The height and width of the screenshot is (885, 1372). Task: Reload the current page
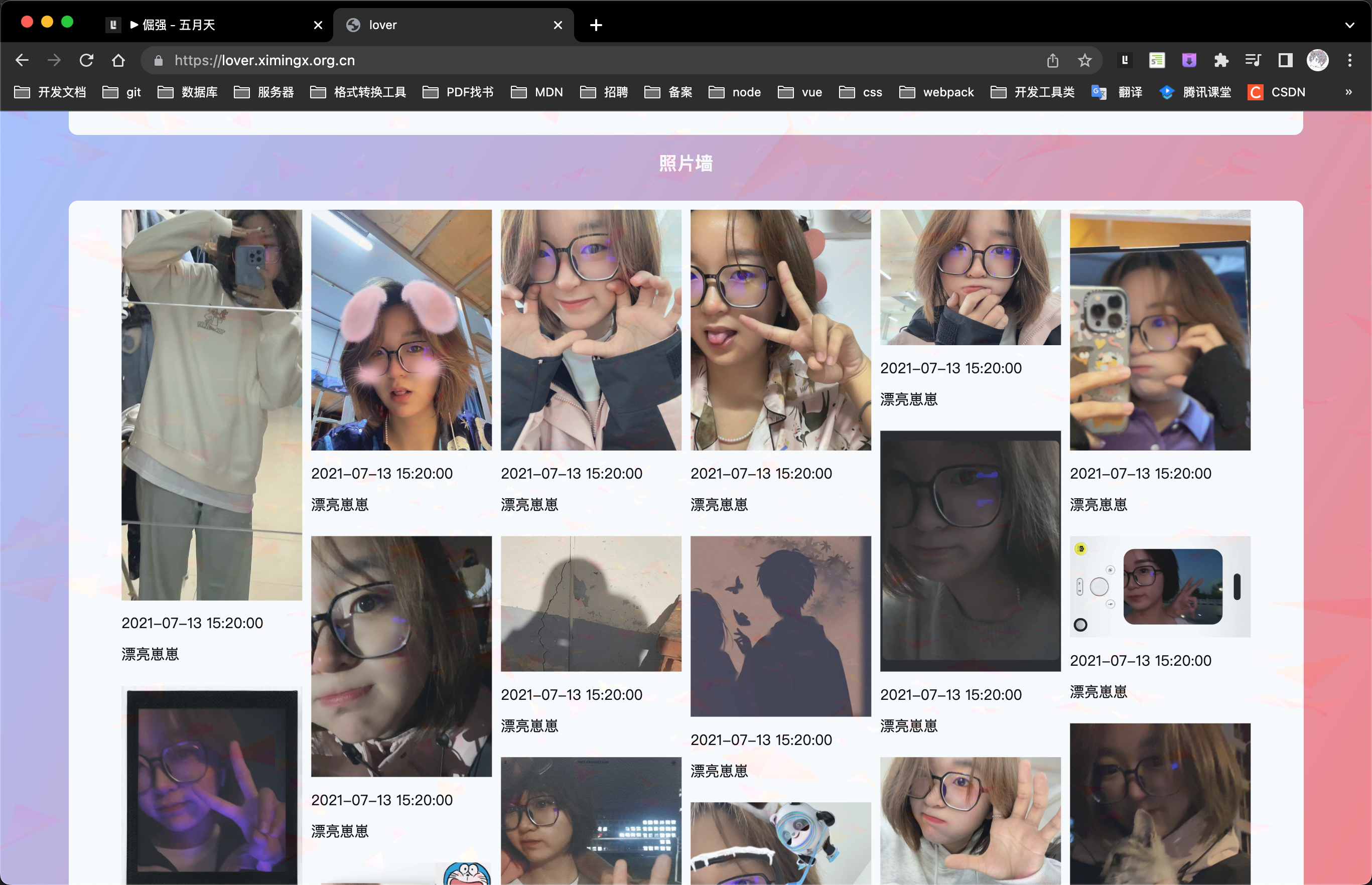(x=86, y=60)
